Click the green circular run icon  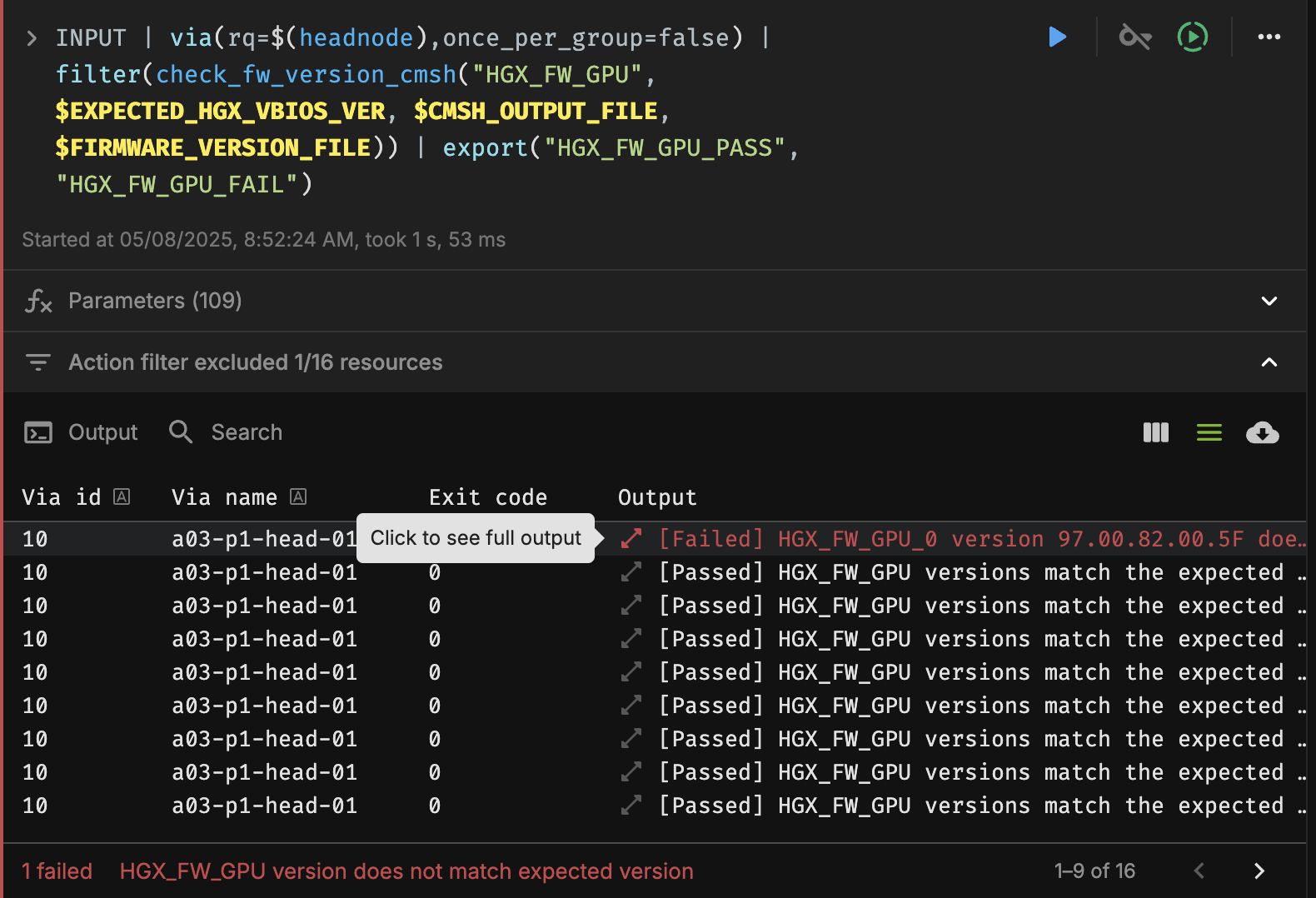tap(1193, 37)
